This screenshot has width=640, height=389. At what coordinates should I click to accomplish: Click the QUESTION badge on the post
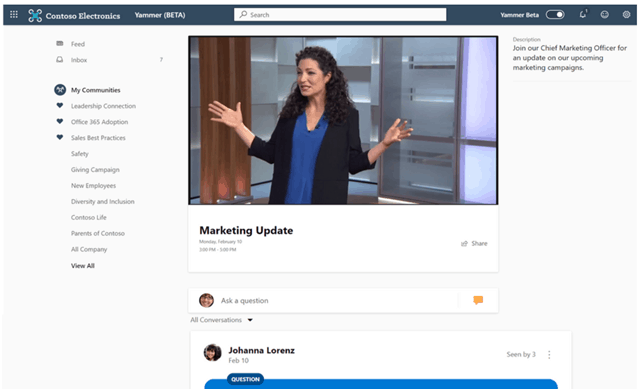click(x=245, y=379)
